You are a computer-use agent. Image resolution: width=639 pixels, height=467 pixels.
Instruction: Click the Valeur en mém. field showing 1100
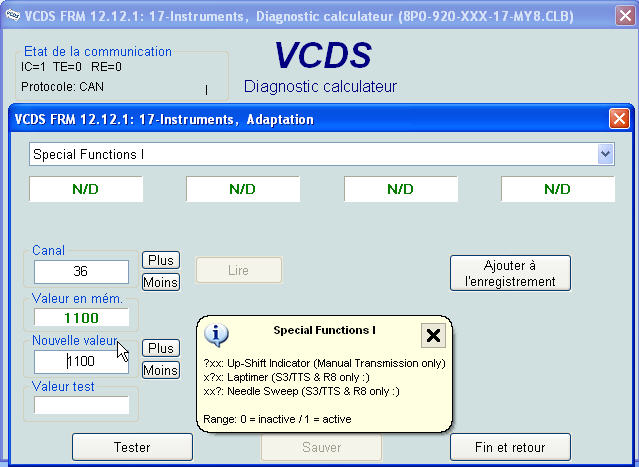tap(82, 317)
